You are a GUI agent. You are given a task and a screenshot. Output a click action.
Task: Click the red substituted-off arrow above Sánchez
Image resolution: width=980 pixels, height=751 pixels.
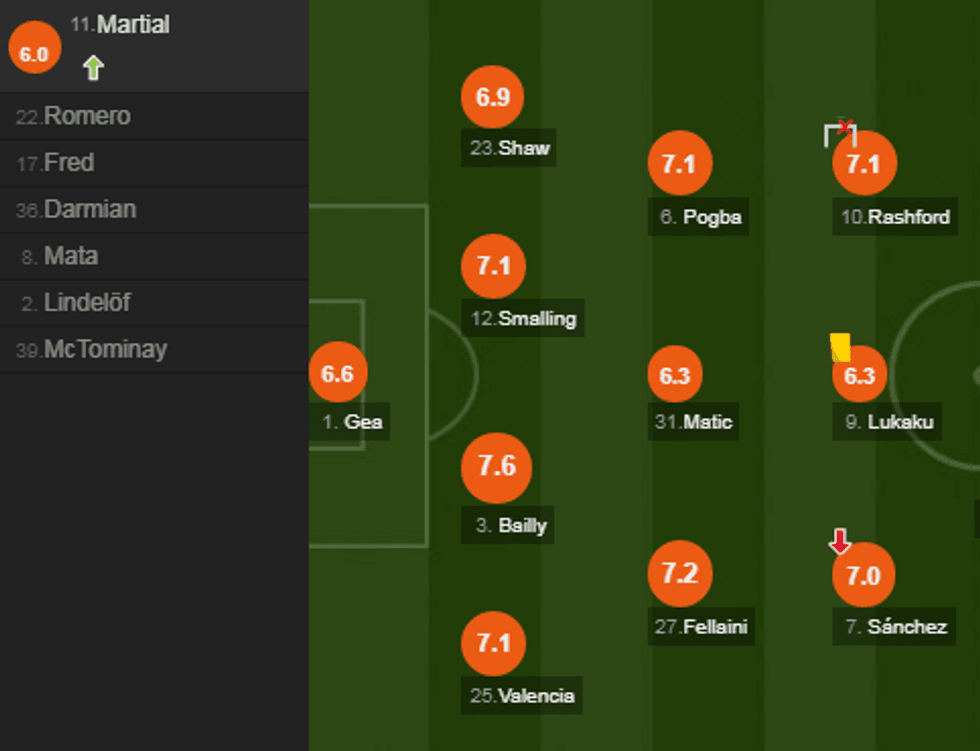(x=840, y=542)
